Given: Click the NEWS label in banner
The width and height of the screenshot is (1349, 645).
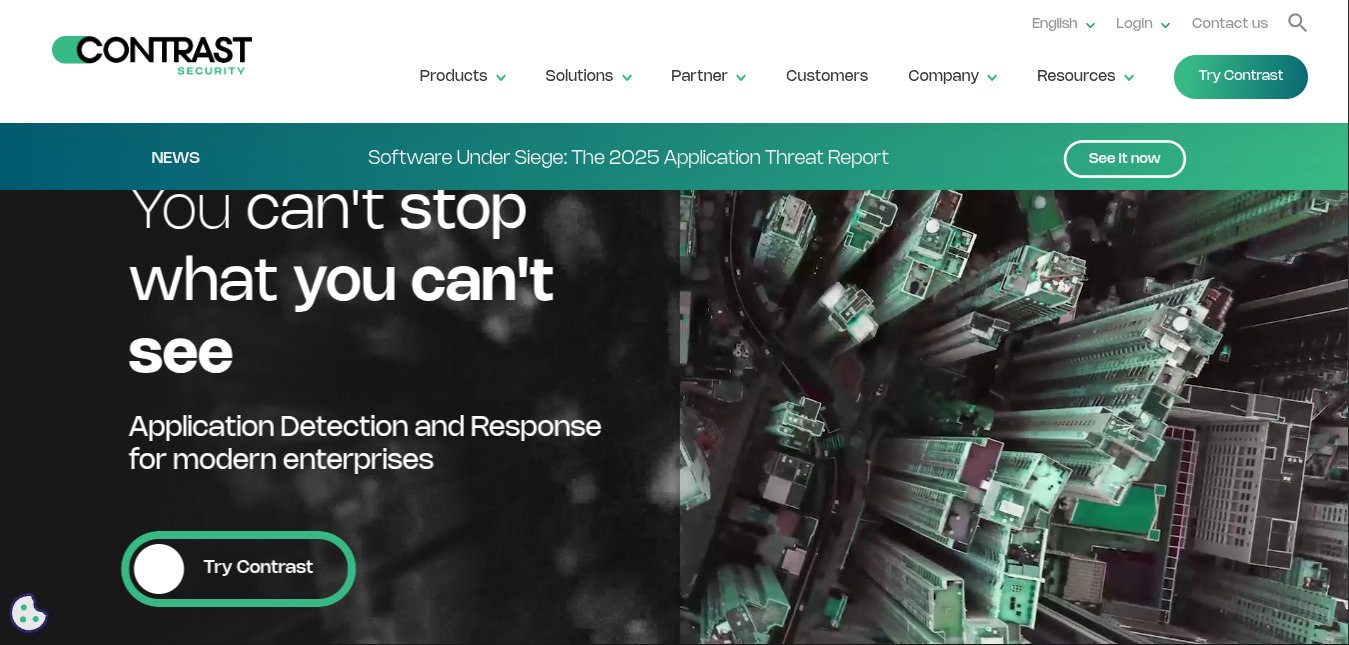Looking at the screenshot, I should click(x=175, y=158).
